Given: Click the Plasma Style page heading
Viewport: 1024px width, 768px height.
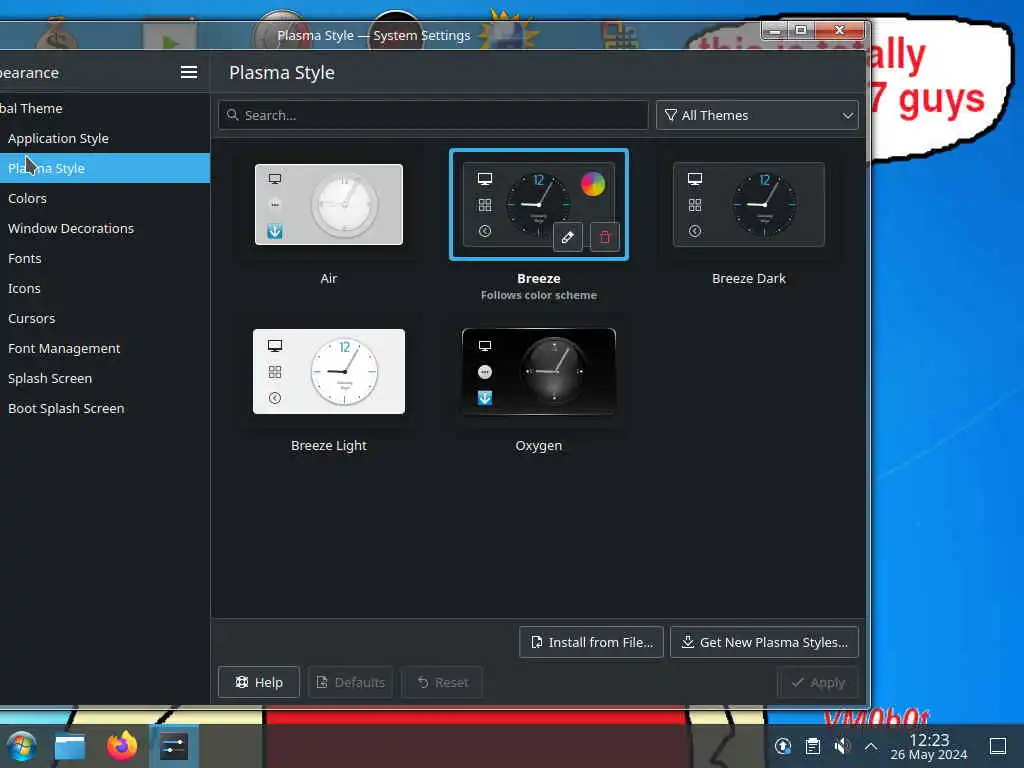Looking at the screenshot, I should 281,72.
